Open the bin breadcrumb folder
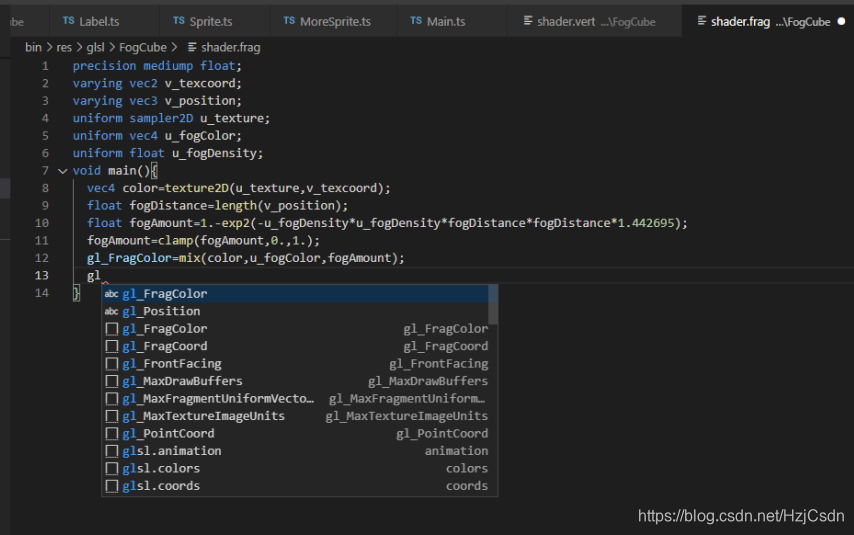The image size is (854, 535). pyautogui.click(x=33, y=47)
